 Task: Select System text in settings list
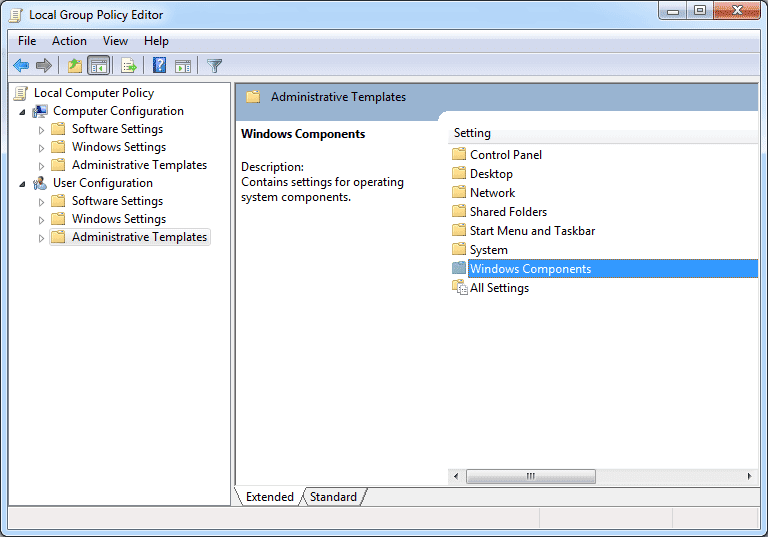point(488,250)
